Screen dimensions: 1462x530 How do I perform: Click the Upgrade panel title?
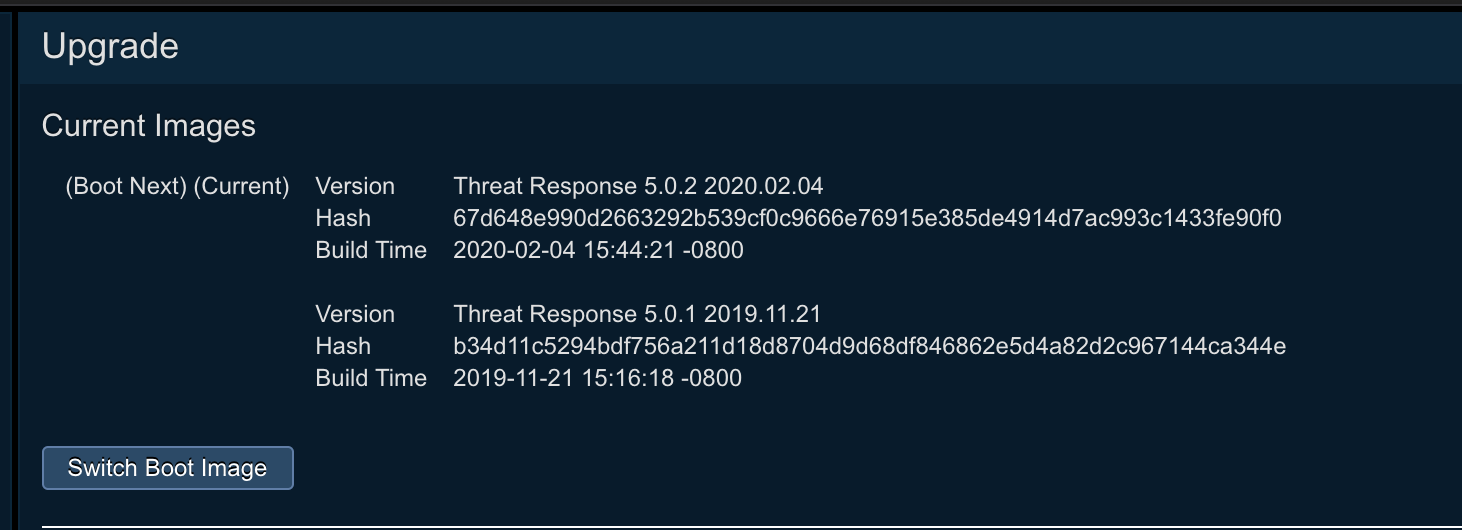click(x=110, y=47)
